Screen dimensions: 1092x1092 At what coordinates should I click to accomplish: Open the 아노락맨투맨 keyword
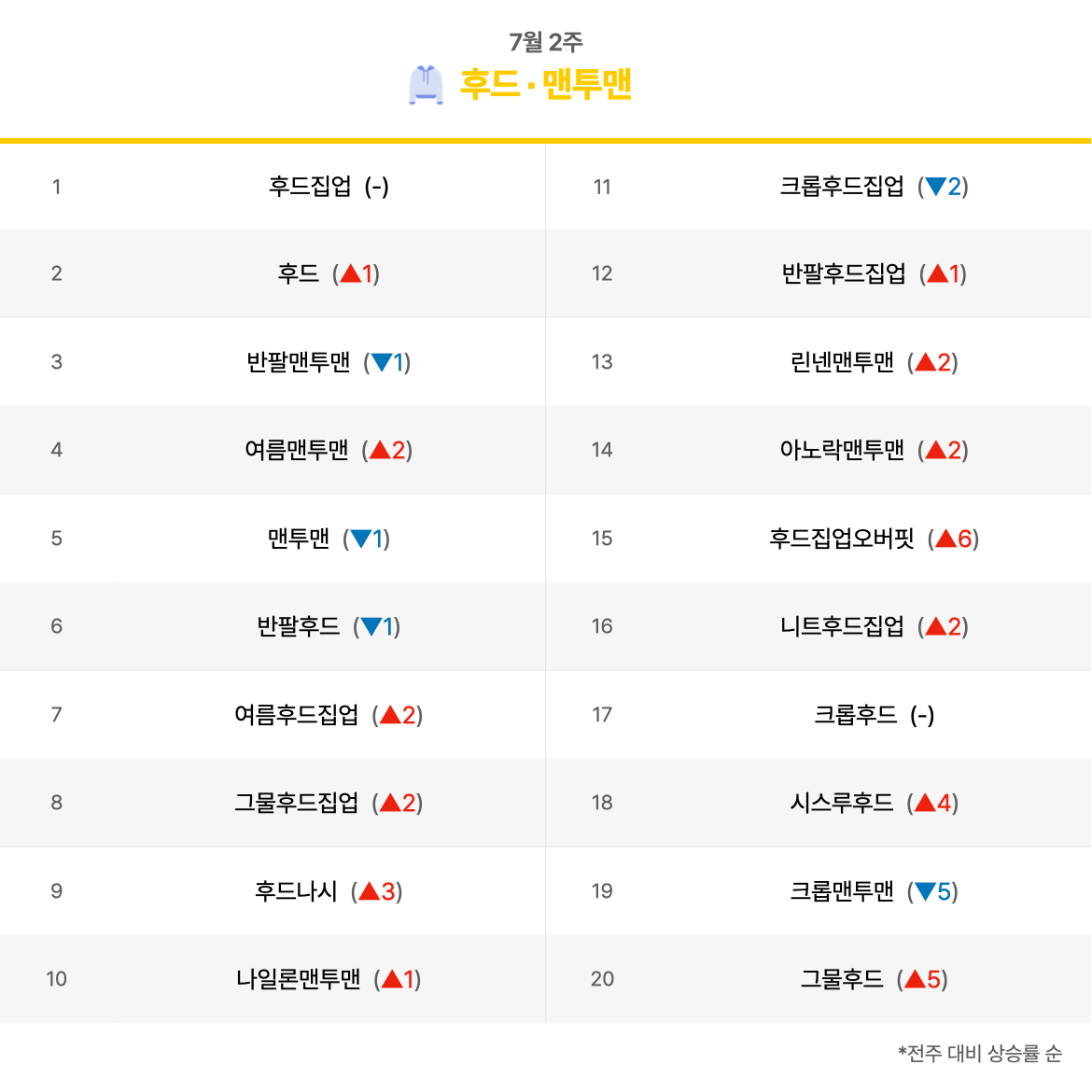tap(842, 450)
